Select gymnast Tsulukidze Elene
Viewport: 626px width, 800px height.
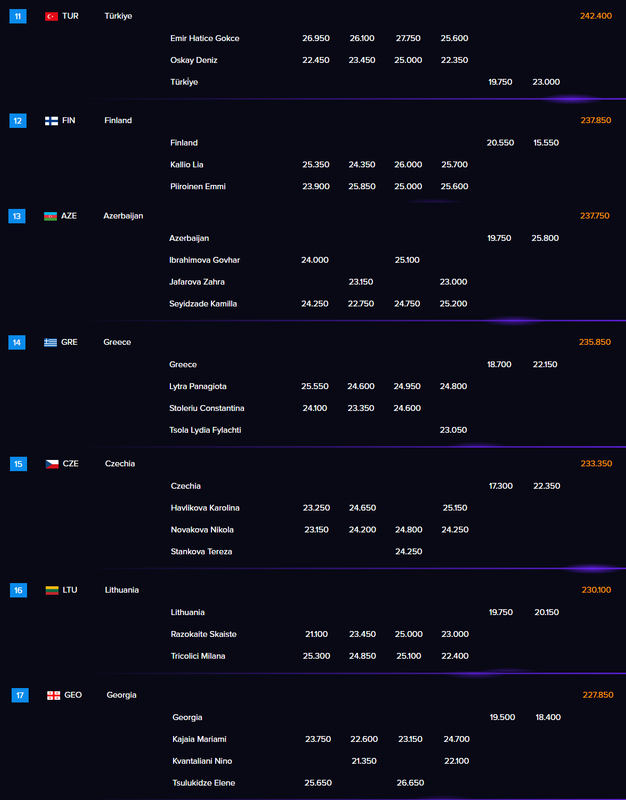pyautogui.click(x=204, y=784)
